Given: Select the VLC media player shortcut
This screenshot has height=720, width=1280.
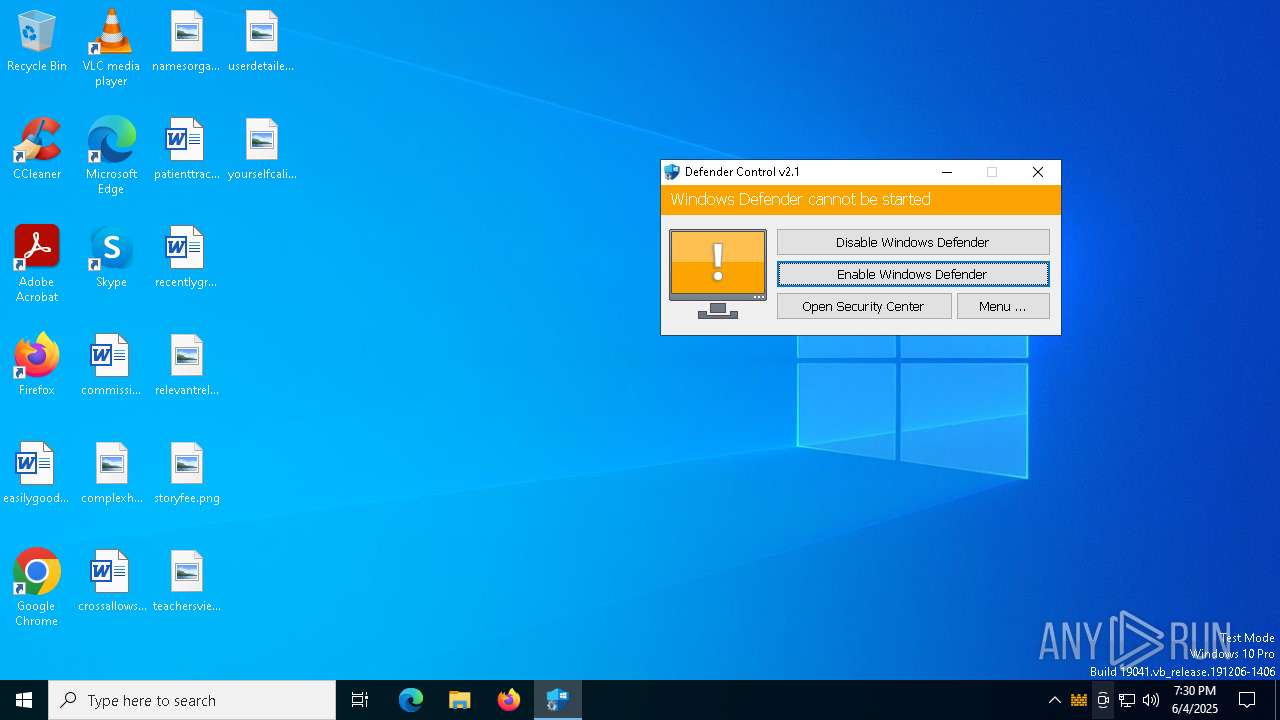Looking at the screenshot, I should [111, 48].
